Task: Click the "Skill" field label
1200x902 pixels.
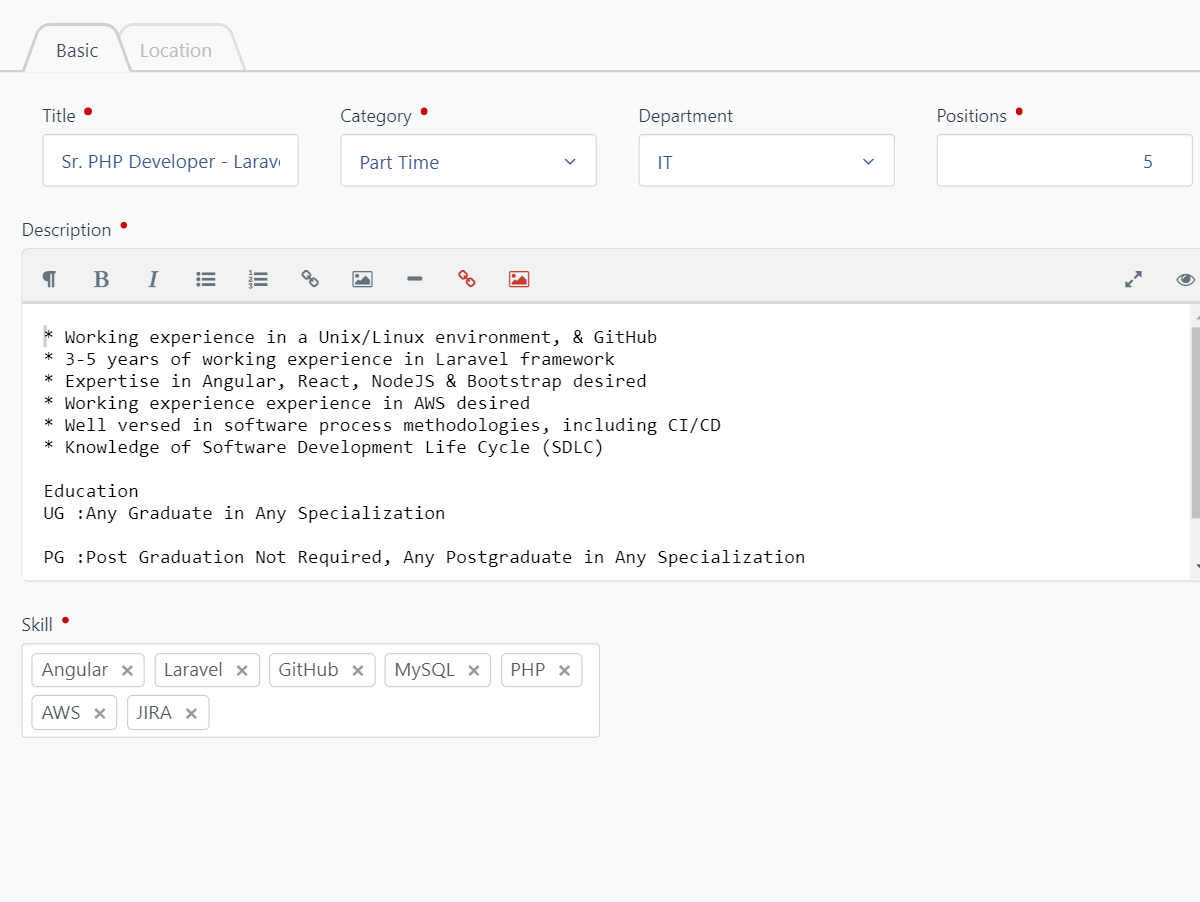Action: (x=37, y=625)
